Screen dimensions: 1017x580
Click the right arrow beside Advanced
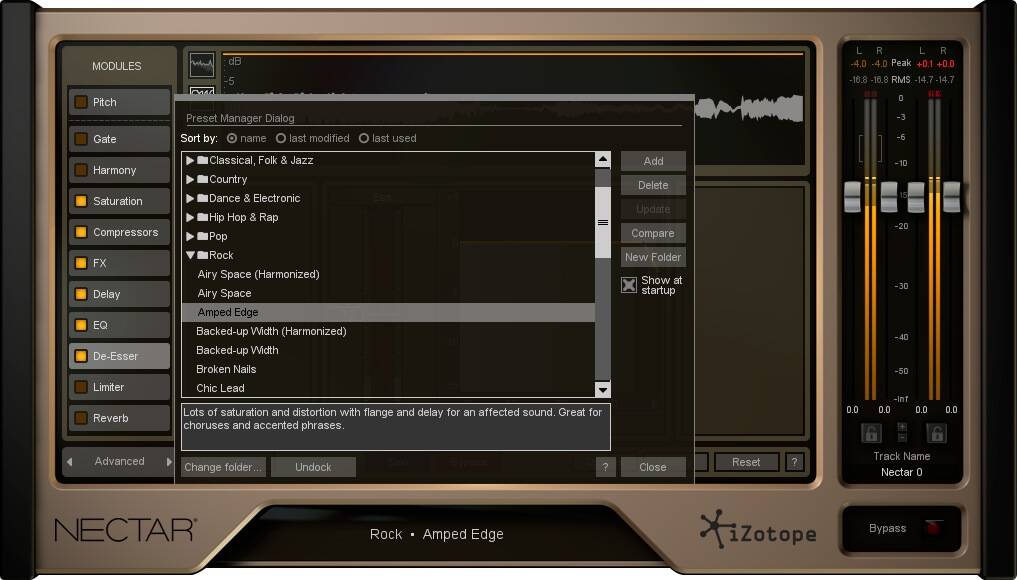[x=169, y=462]
